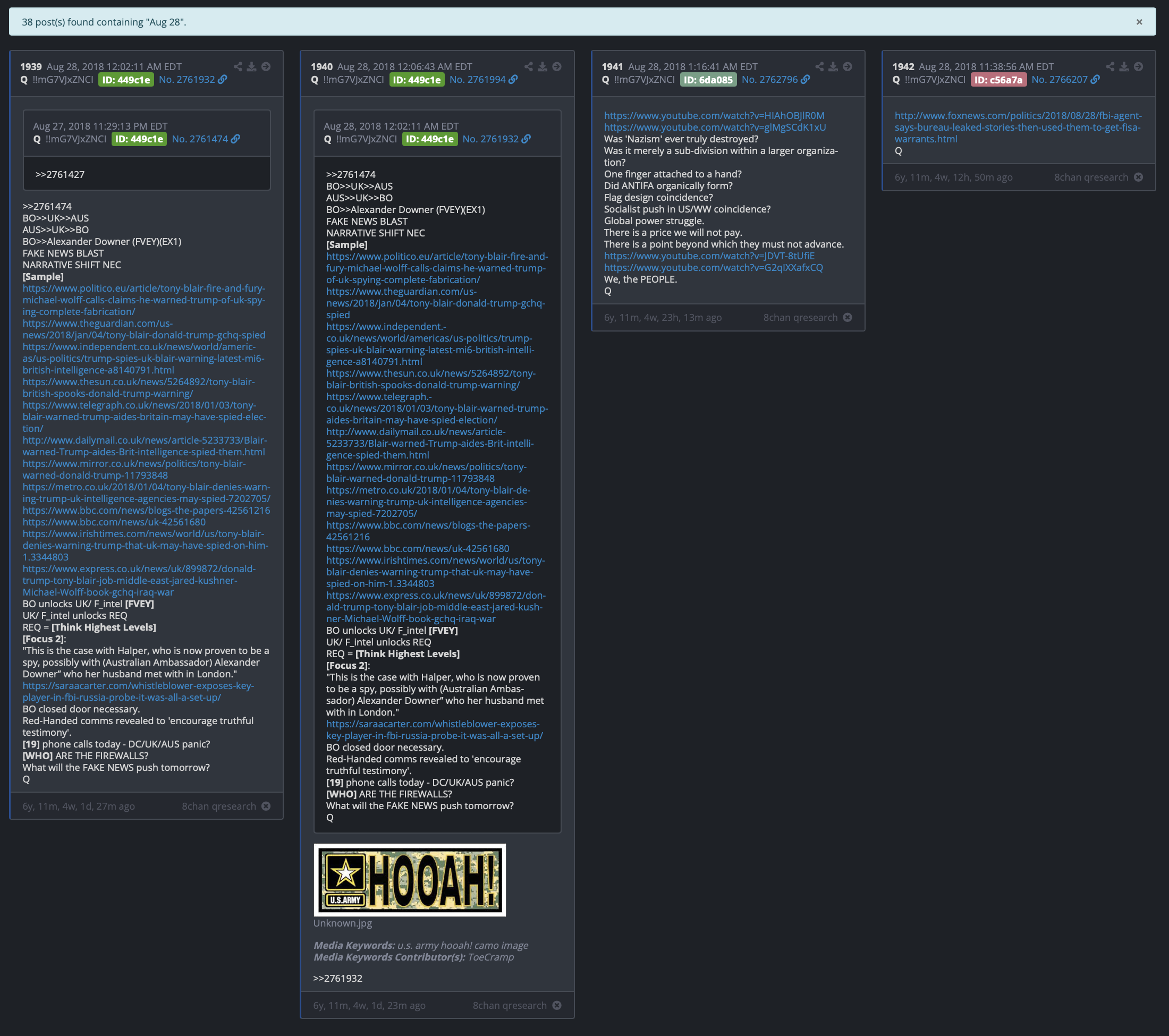Click post number 1939 heading

(31, 67)
